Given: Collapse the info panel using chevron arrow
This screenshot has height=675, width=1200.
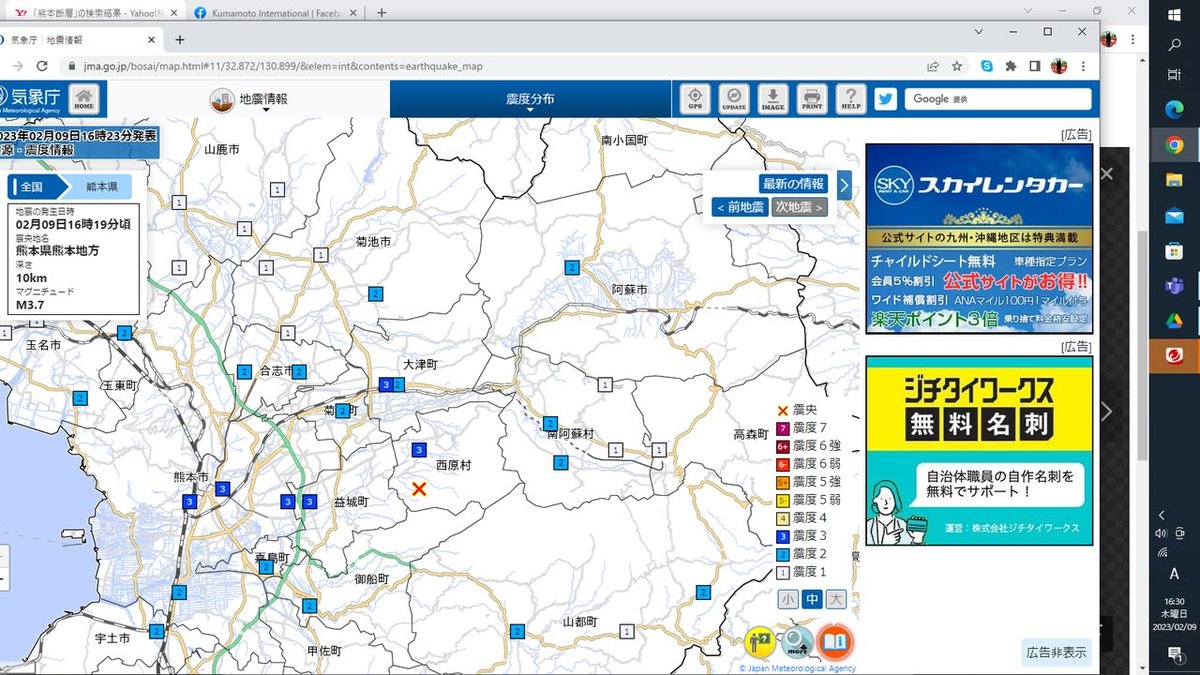Looking at the screenshot, I should tap(844, 184).
